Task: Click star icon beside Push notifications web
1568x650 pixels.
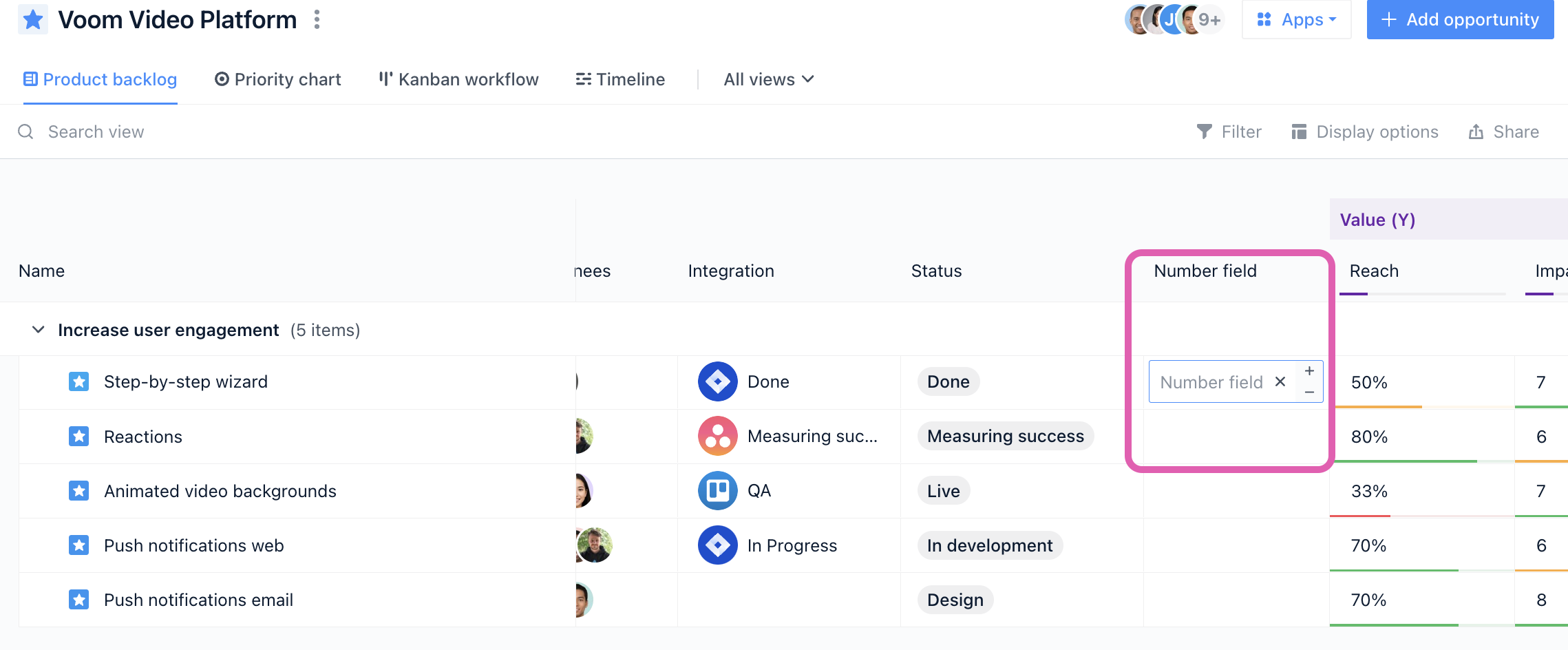Action: (79, 545)
